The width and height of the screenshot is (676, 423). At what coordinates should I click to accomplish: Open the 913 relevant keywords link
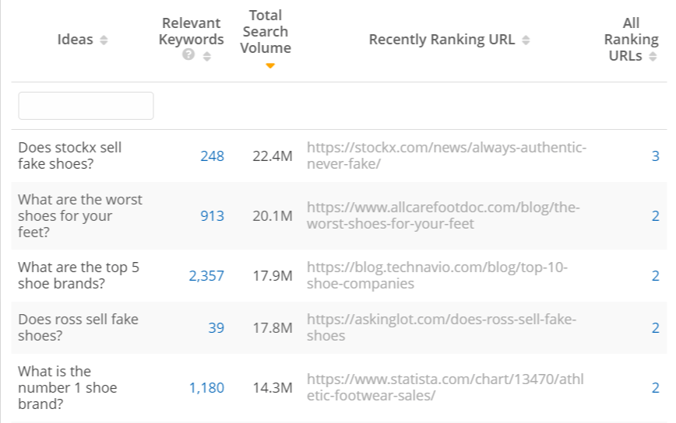tap(212, 216)
